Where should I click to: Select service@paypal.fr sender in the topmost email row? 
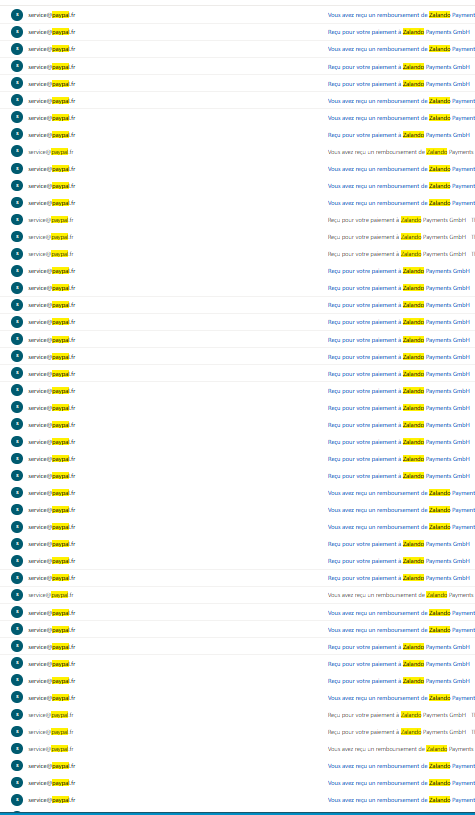51,15
